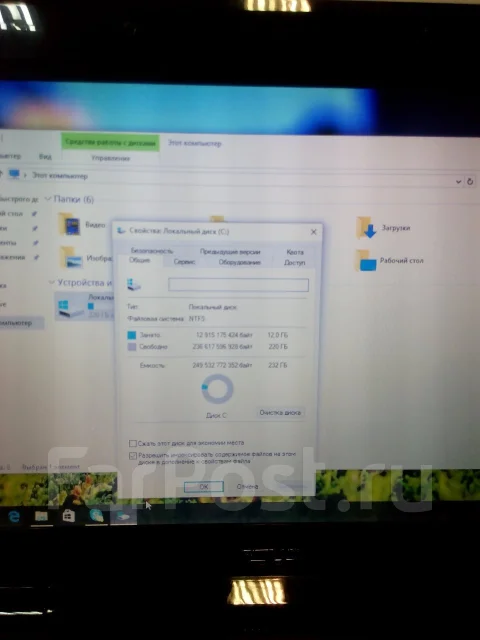Screen dimensions: 480x640
Task: Click the Edge browser taskbar icon
Action: coord(14,517)
